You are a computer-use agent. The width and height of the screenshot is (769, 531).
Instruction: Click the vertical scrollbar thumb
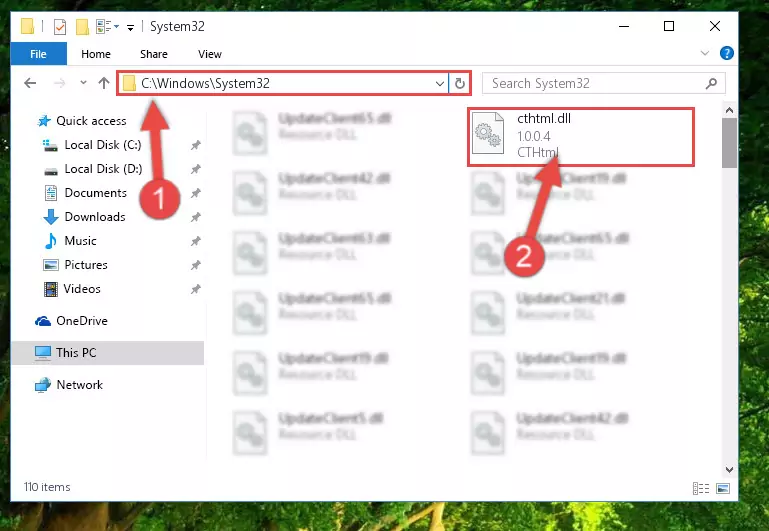point(729,143)
